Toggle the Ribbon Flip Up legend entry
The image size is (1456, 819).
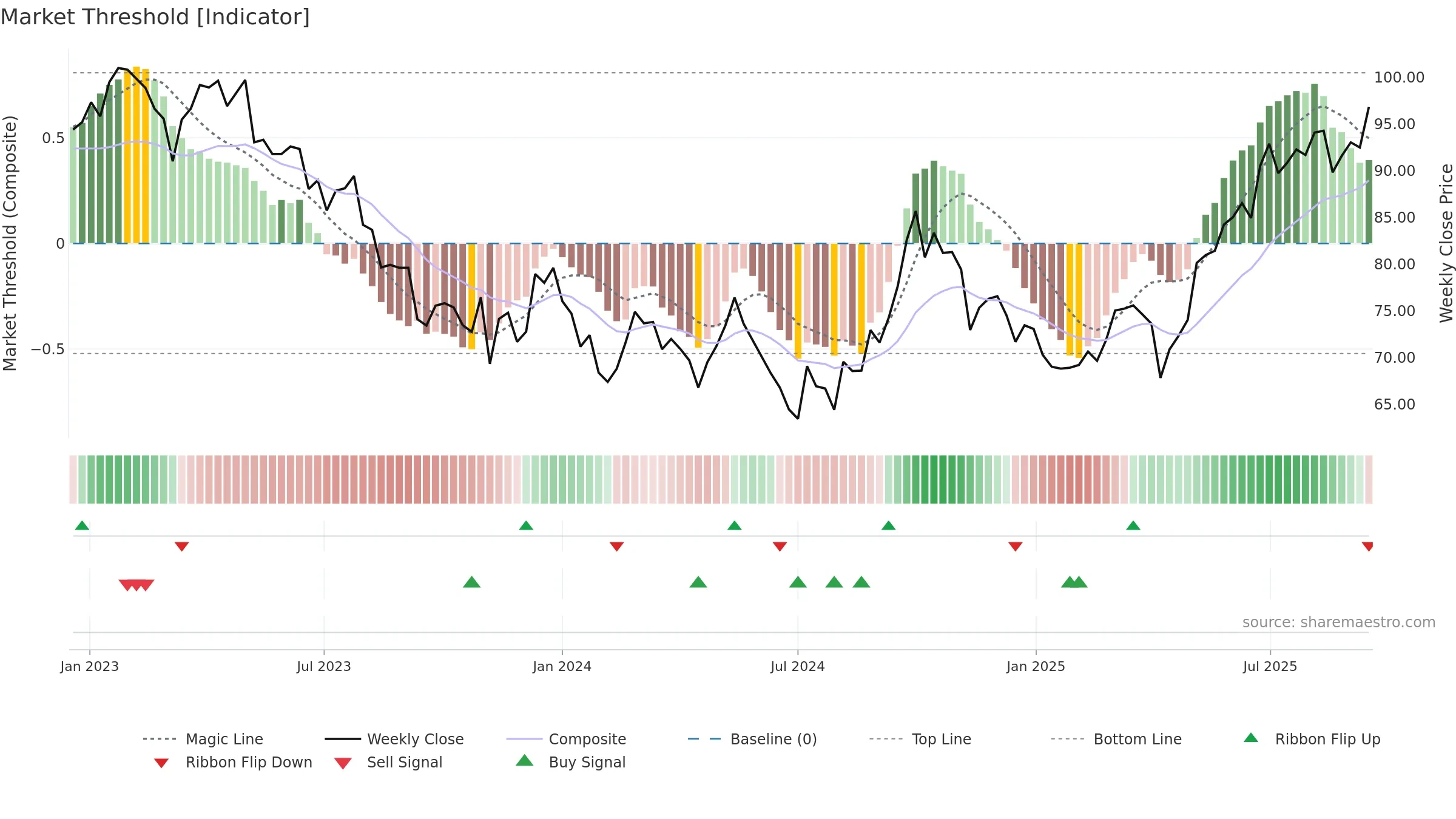click(1312, 739)
